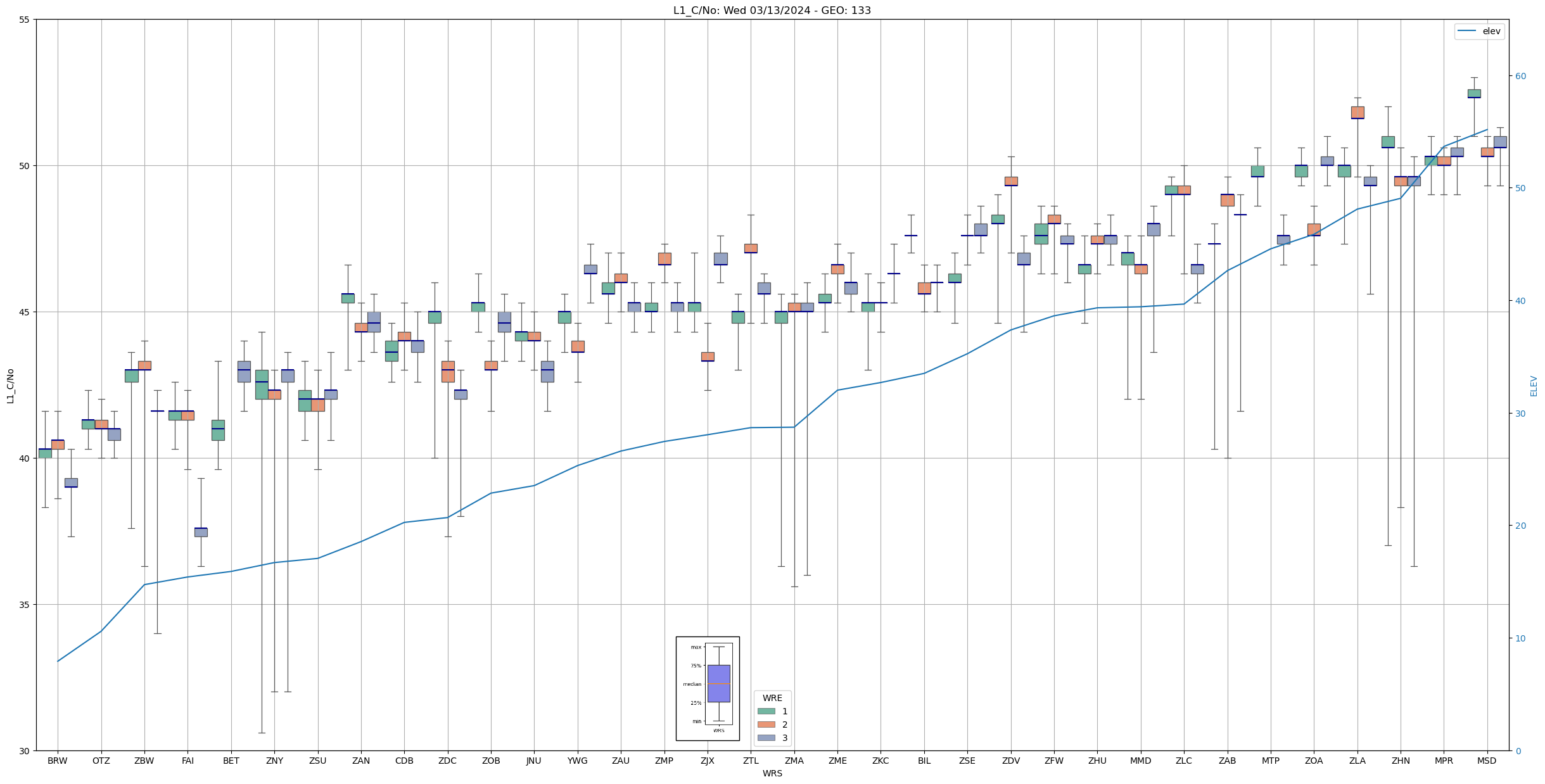1545x784 pixels.
Task: Click the green WRE 1 legend swatch
Action: [766, 711]
